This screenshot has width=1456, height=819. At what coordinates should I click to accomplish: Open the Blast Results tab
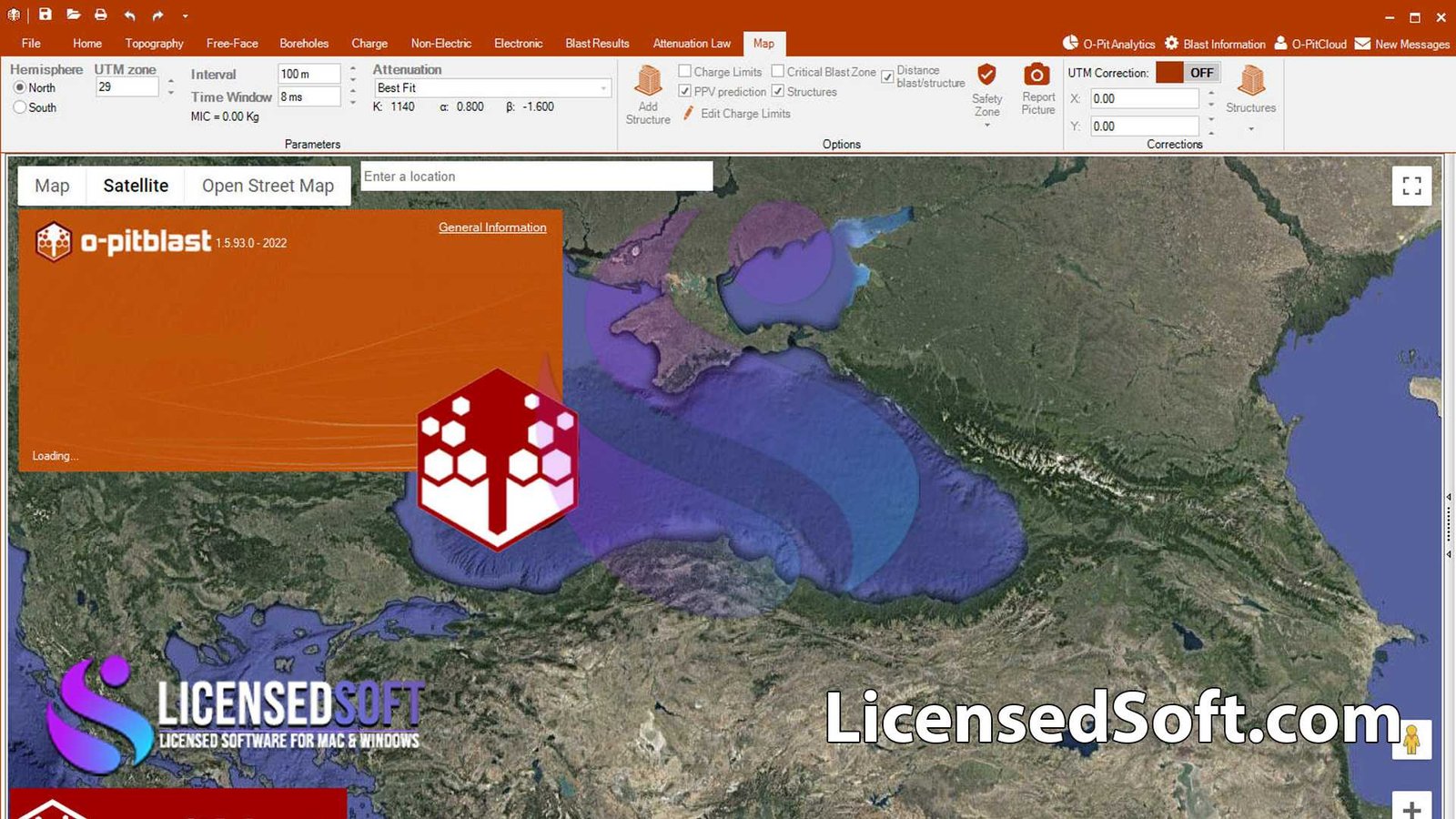[x=597, y=44]
